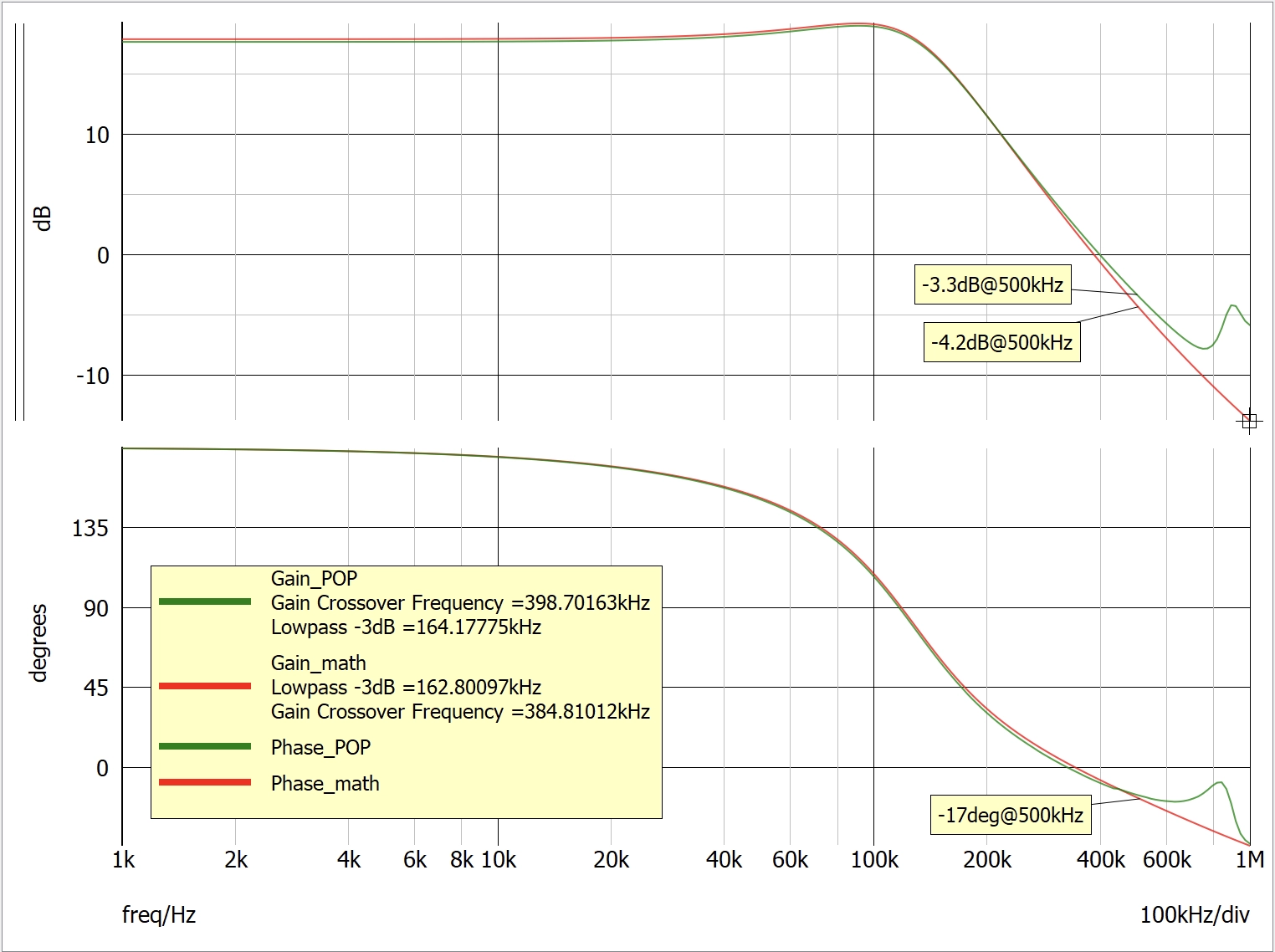This screenshot has width=1275, height=952.
Task: Click the Phase_math legend text label
Action: (325, 783)
